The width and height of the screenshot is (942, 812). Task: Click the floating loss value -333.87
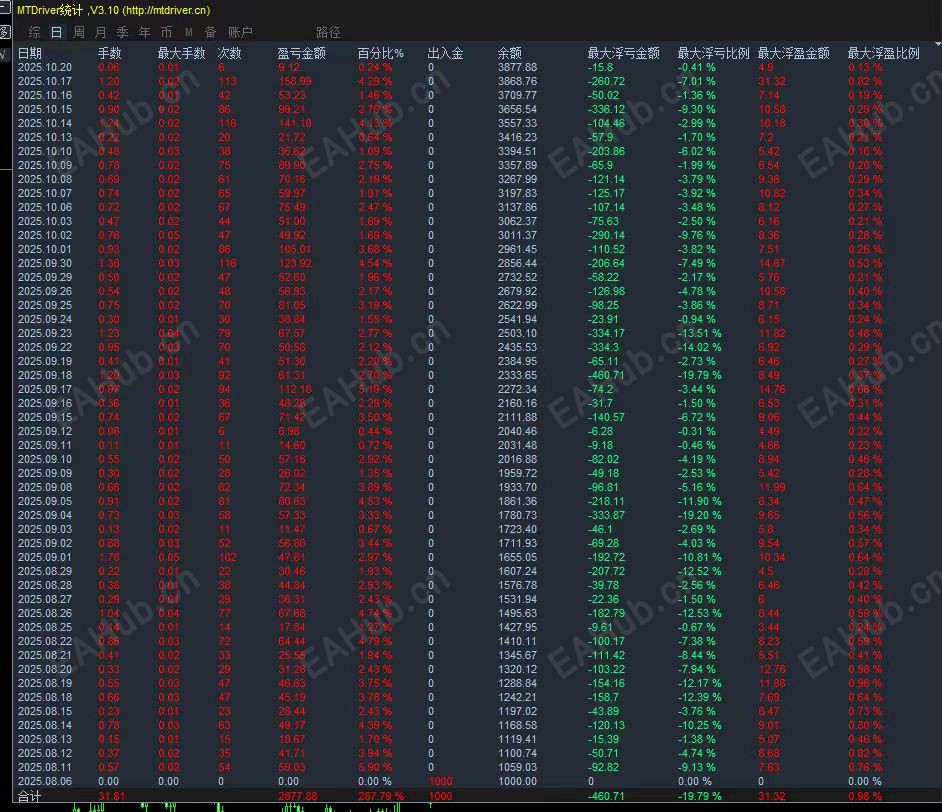pyautogui.click(x=606, y=515)
